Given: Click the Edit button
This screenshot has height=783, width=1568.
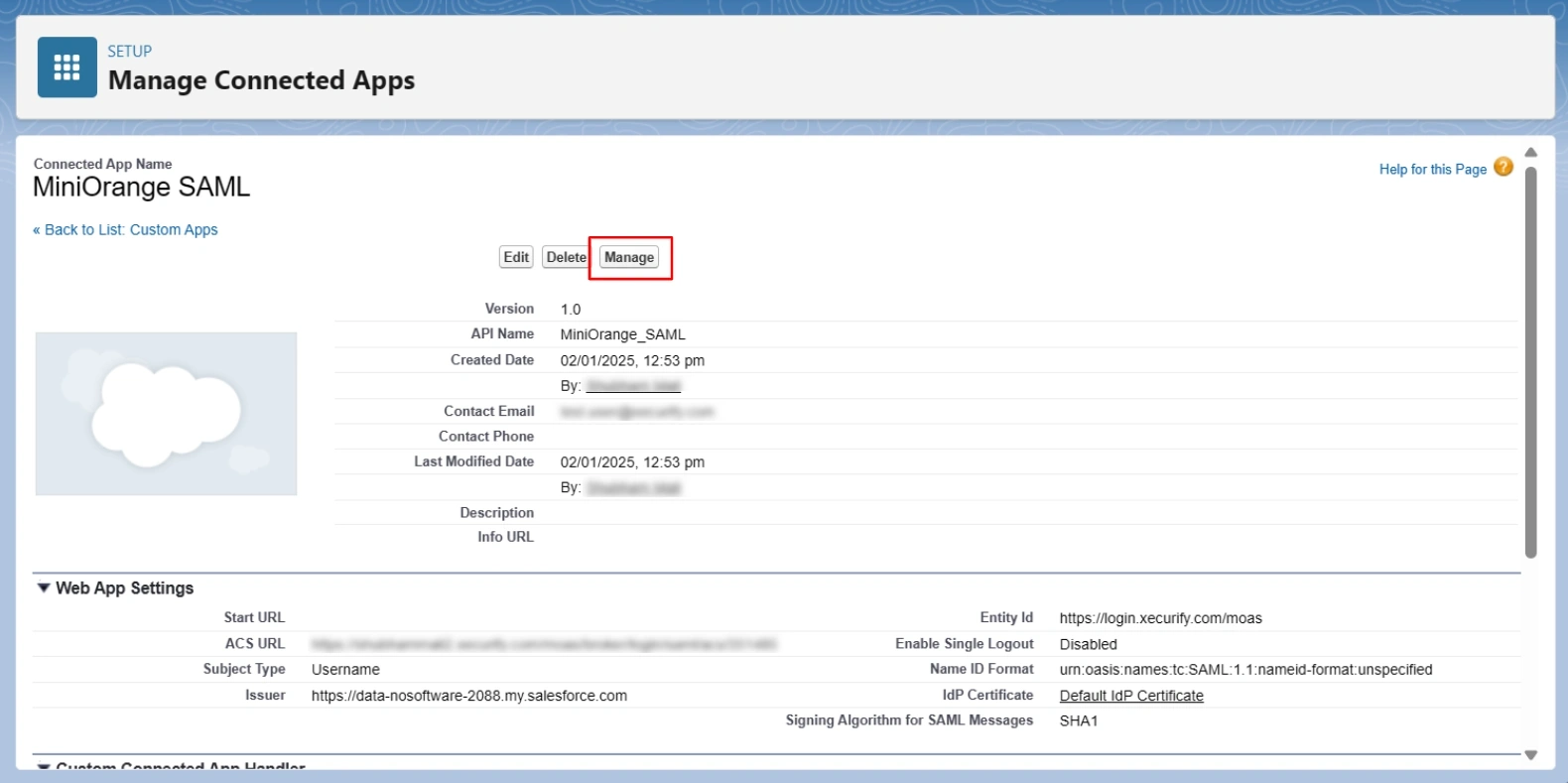Looking at the screenshot, I should [x=516, y=257].
